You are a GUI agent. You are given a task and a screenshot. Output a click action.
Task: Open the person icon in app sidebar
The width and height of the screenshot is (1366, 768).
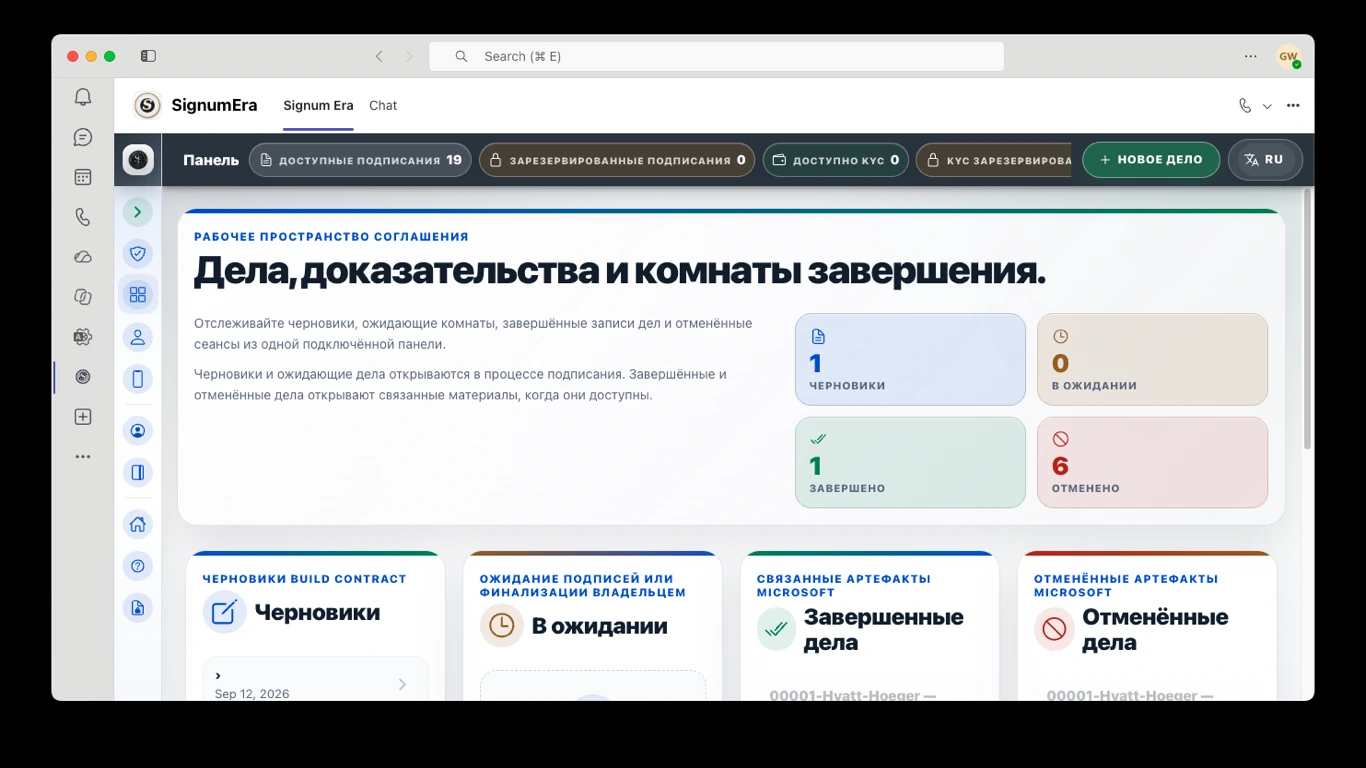click(x=138, y=337)
